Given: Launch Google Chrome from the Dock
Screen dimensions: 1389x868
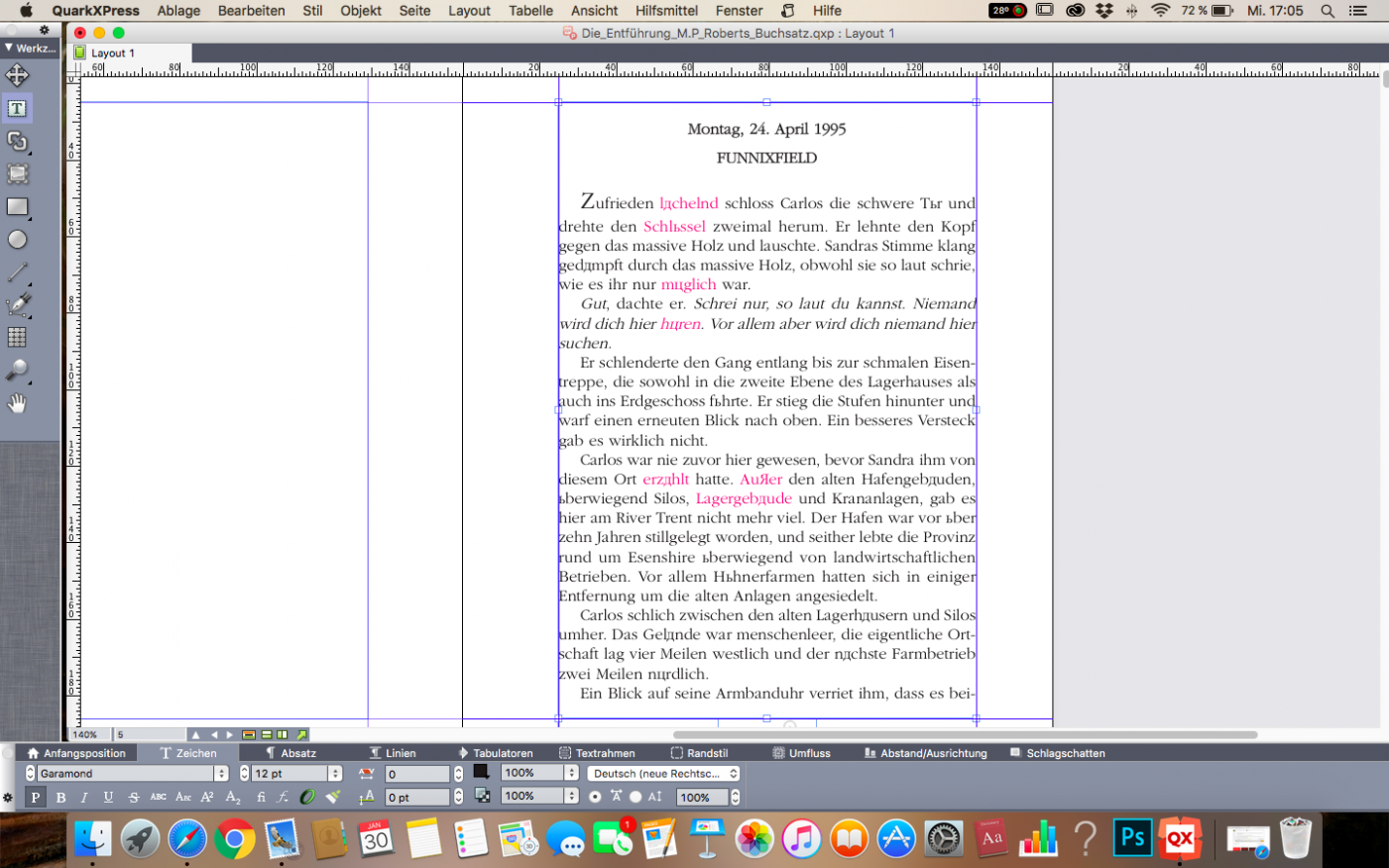Looking at the screenshot, I should [x=235, y=839].
